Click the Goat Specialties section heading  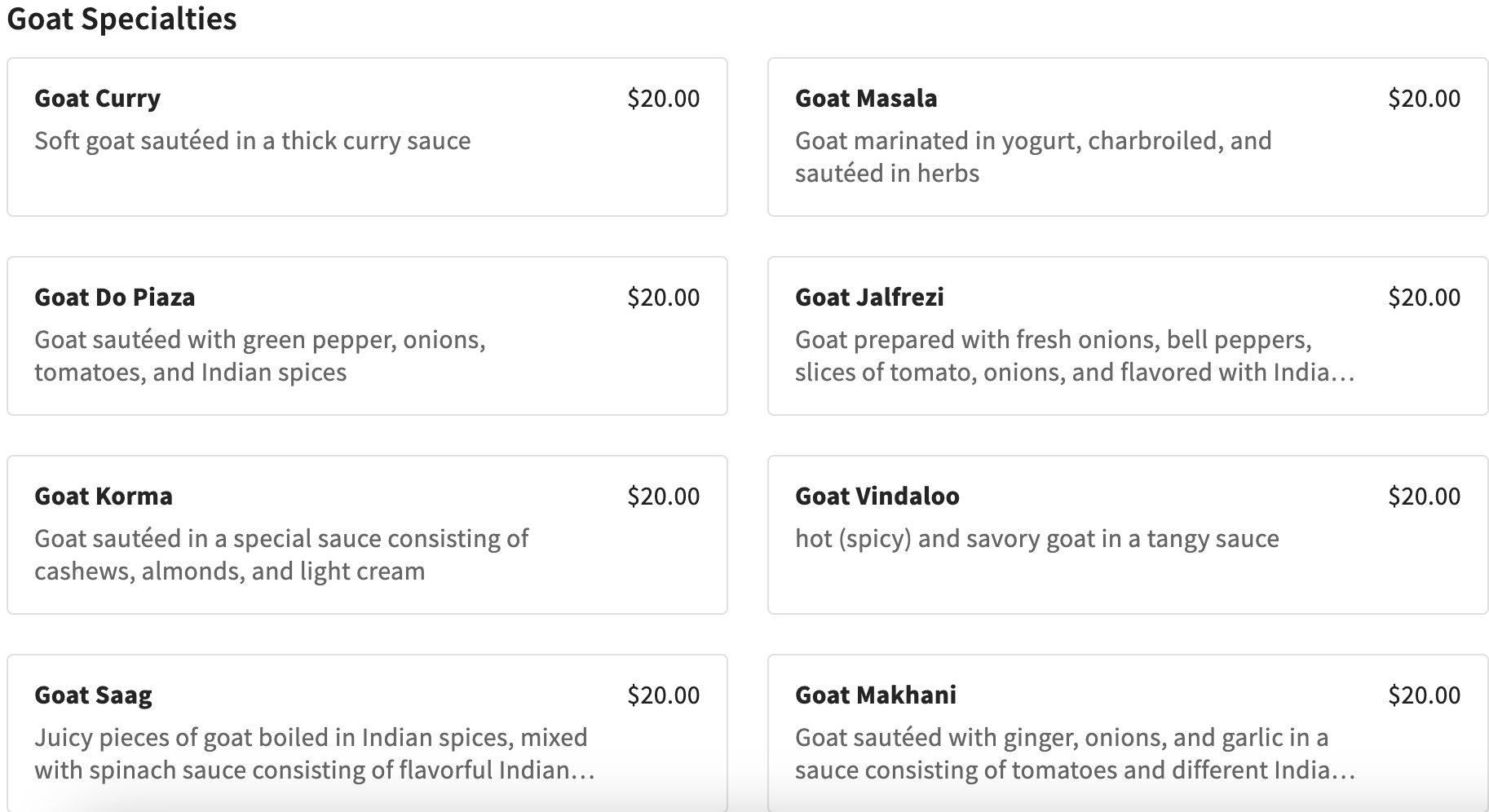coord(122,19)
